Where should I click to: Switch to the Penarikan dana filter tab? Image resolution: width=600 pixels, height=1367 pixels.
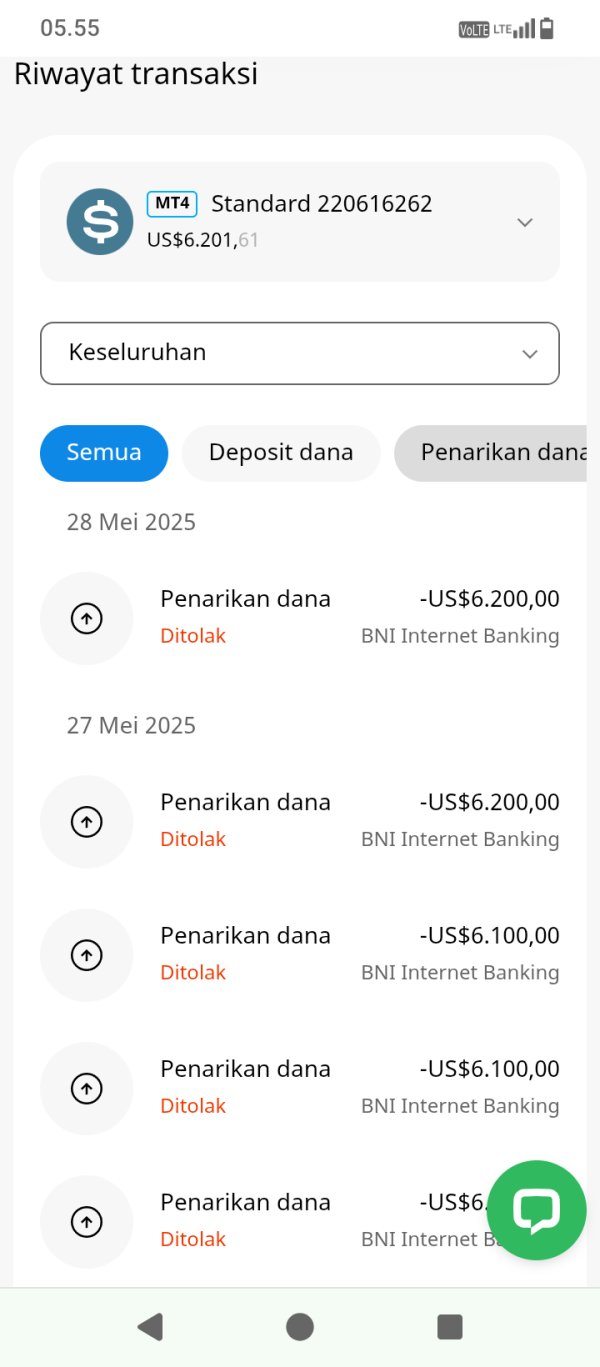point(500,453)
